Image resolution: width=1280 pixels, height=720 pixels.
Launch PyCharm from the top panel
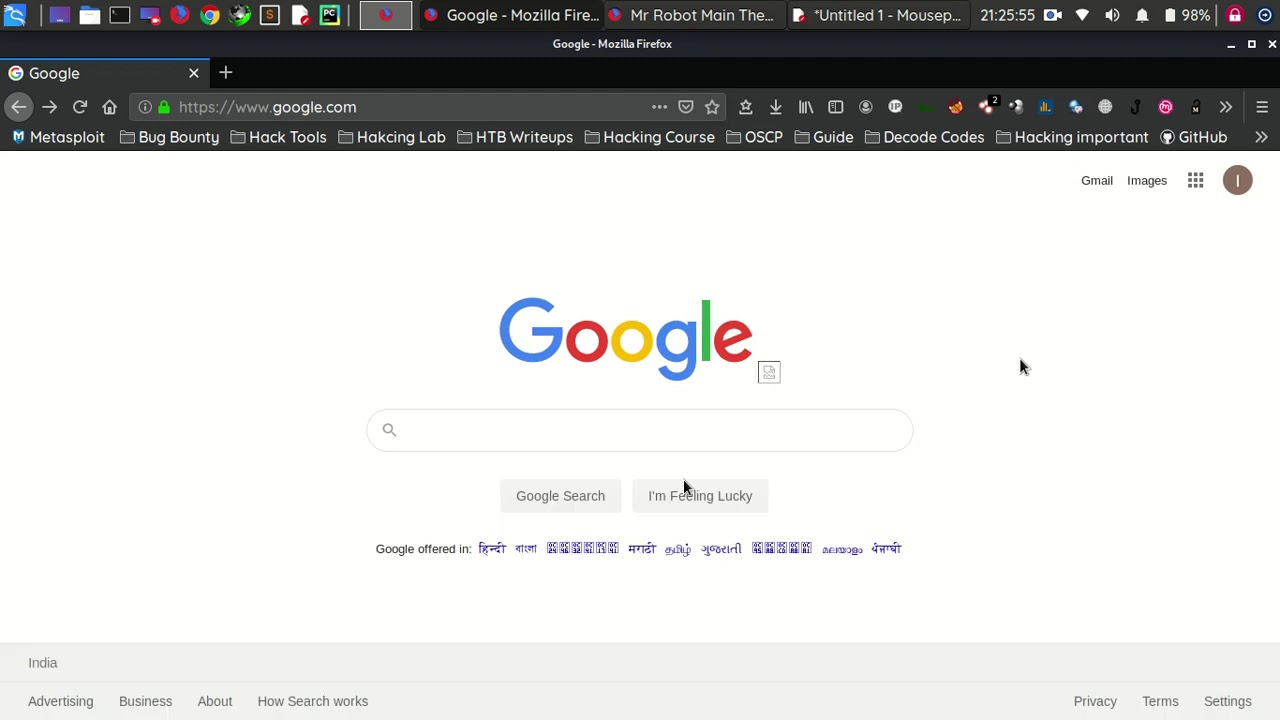coord(330,15)
